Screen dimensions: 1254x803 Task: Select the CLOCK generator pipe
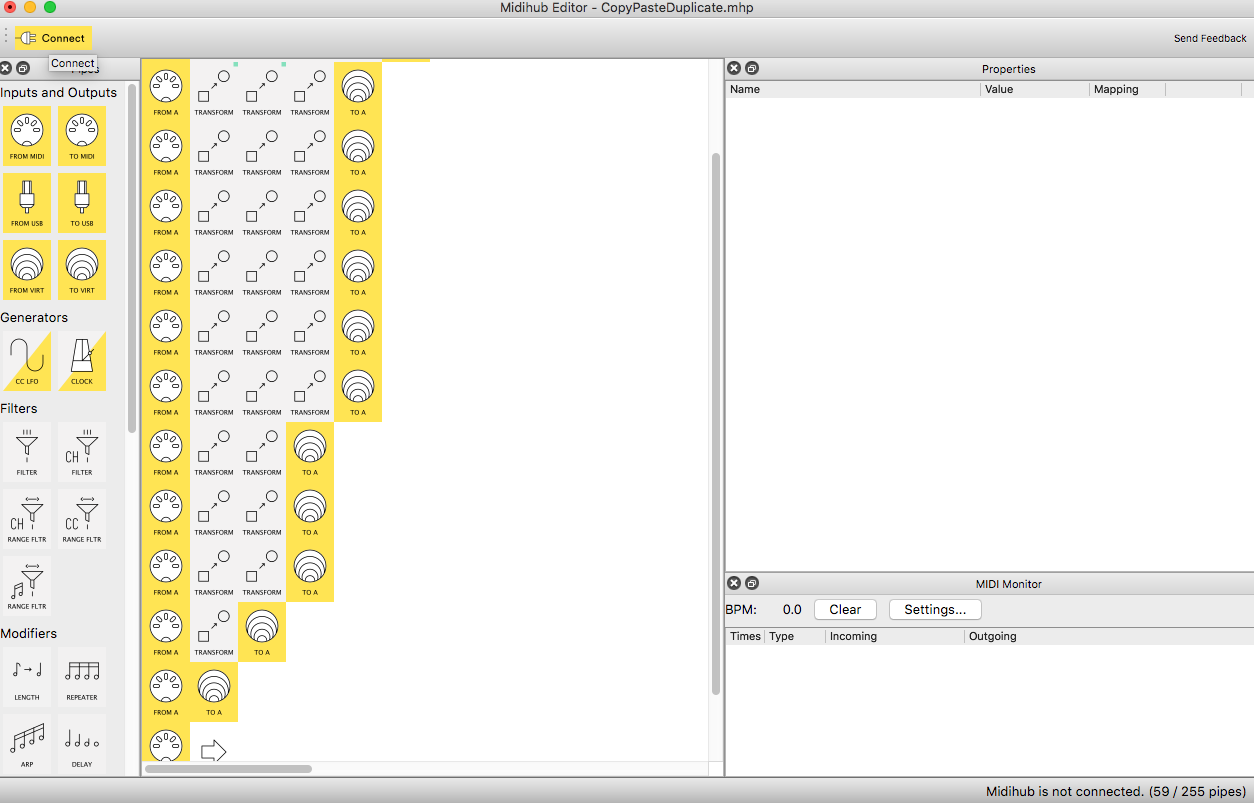tap(82, 361)
